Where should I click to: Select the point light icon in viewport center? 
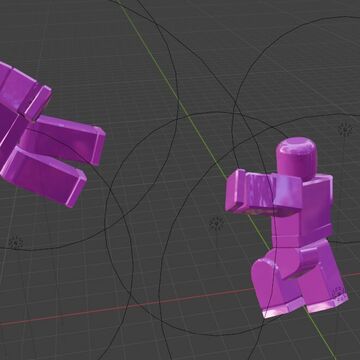pyautogui.click(x=217, y=224)
